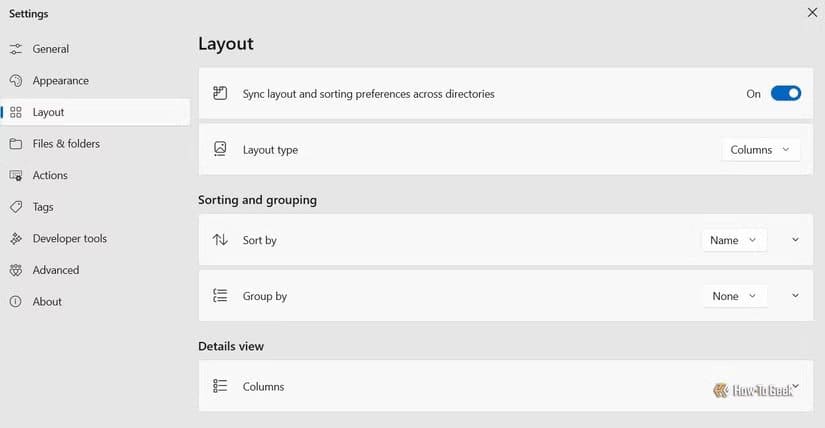The height and width of the screenshot is (428, 825).
Task: Click the Advanced icon in sidebar
Action: click(16, 270)
